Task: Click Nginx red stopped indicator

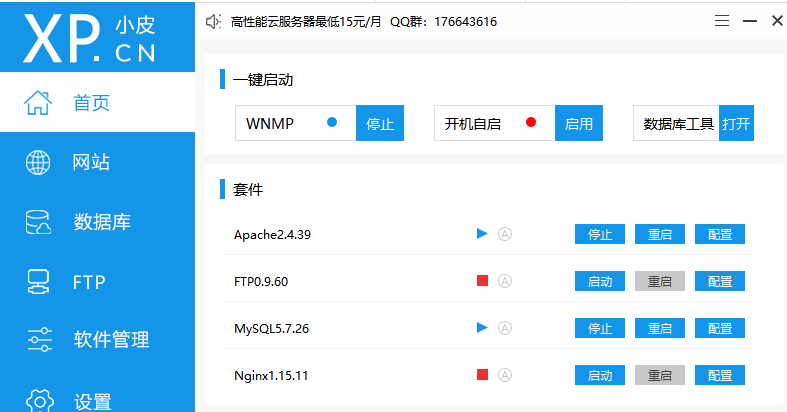Action: (482, 374)
